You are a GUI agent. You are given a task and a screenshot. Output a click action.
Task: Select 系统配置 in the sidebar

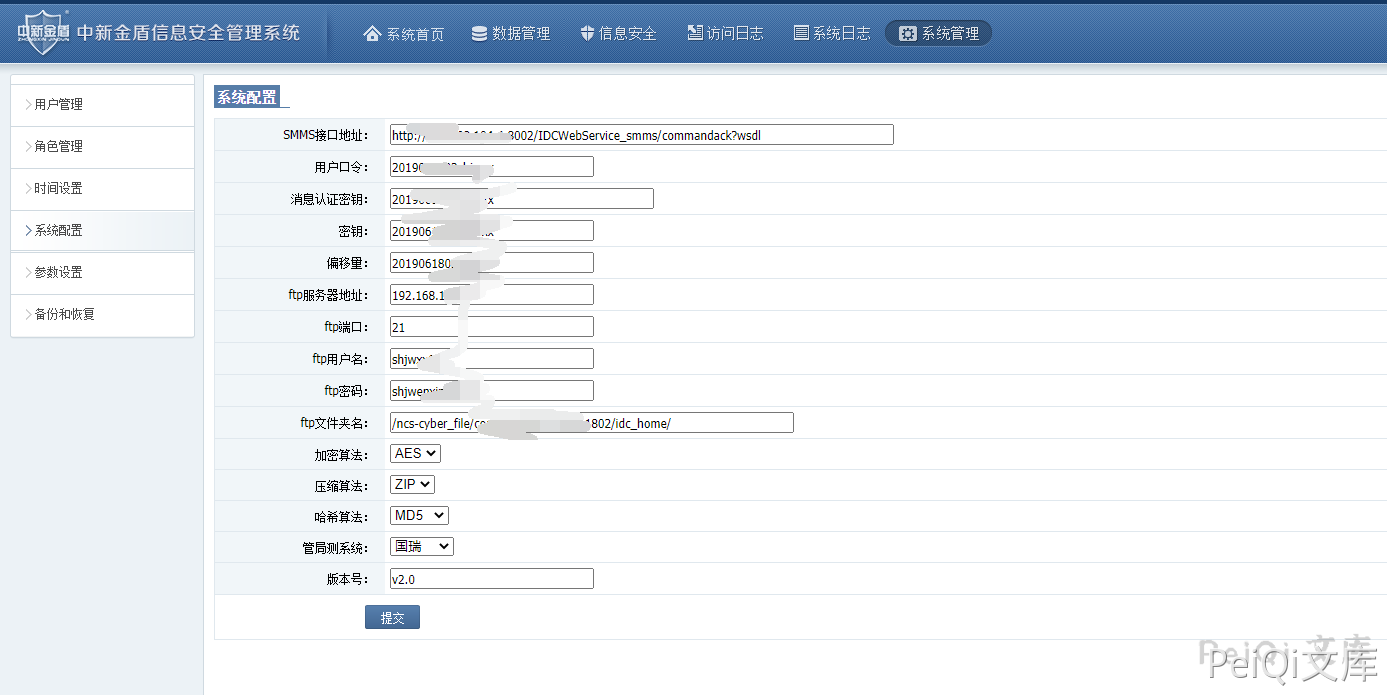click(x=102, y=231)
